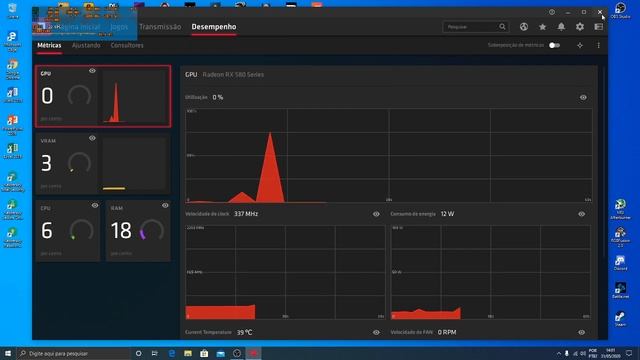This screenshot has width=640, height=360.
Task: Click the 0 RPM fan speed value
Action: pos(447,333)
